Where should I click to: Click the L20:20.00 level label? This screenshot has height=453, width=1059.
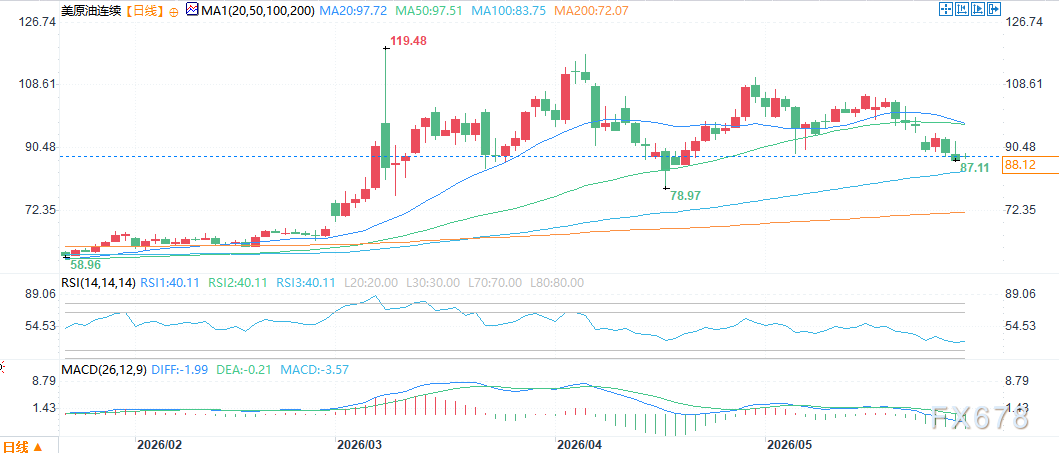tap(372, 282)
